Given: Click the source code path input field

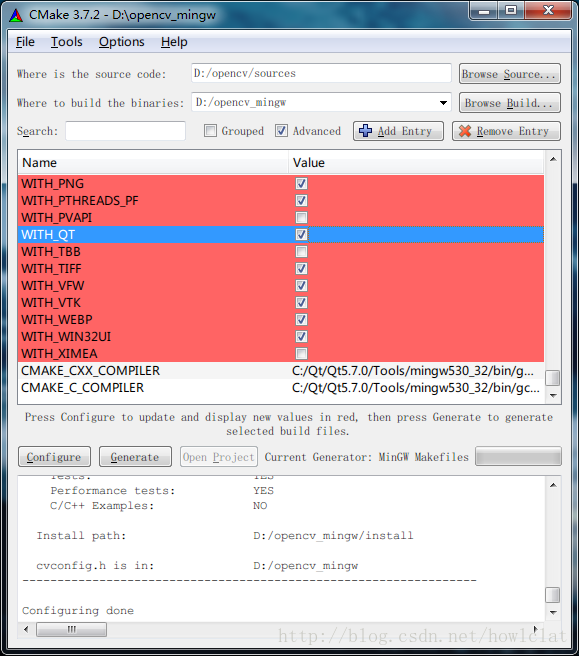Looking at the screenshot, I should coord(321,73).
